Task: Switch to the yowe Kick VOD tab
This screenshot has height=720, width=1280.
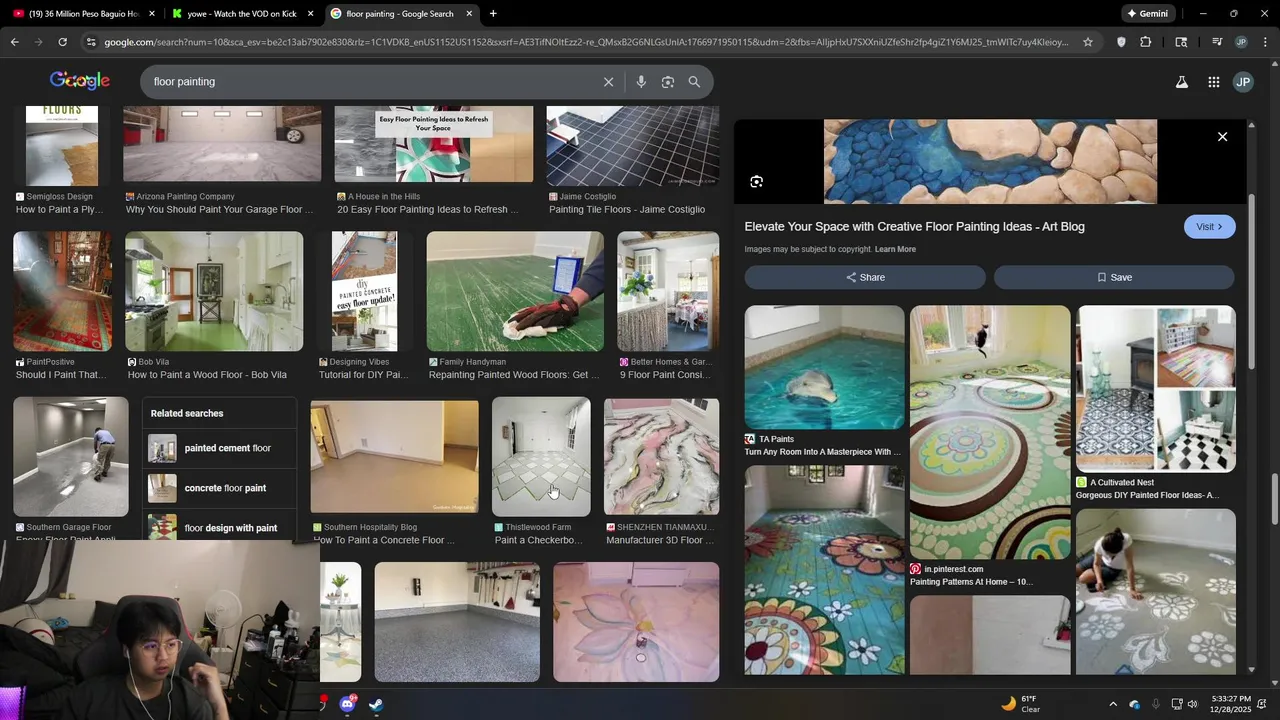Action: click(241, 14)
